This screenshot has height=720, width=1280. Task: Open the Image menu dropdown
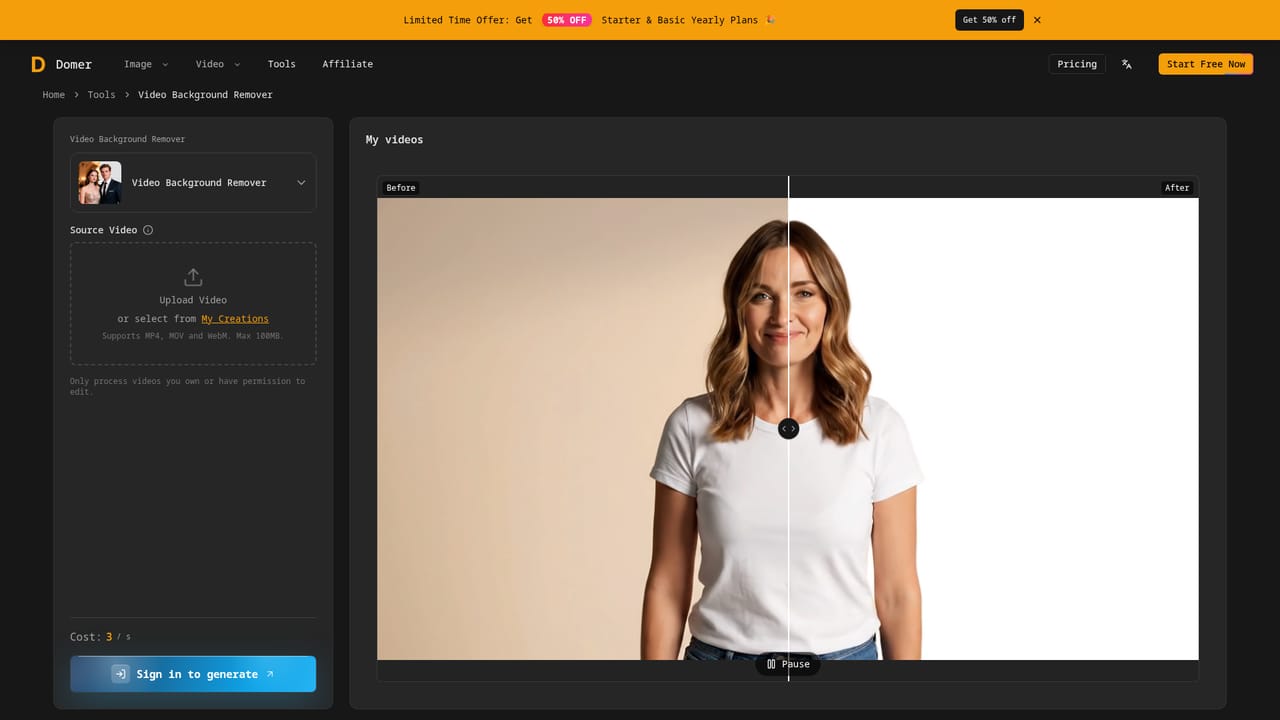146,64
